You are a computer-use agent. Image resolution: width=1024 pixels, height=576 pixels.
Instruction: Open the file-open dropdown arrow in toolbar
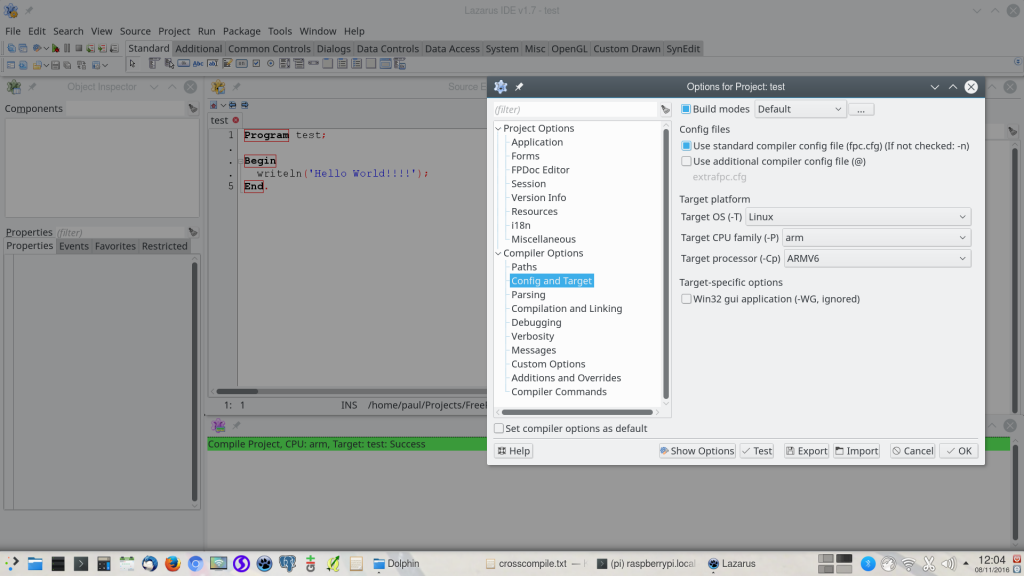pyautogui.click(x=46, y=65)
